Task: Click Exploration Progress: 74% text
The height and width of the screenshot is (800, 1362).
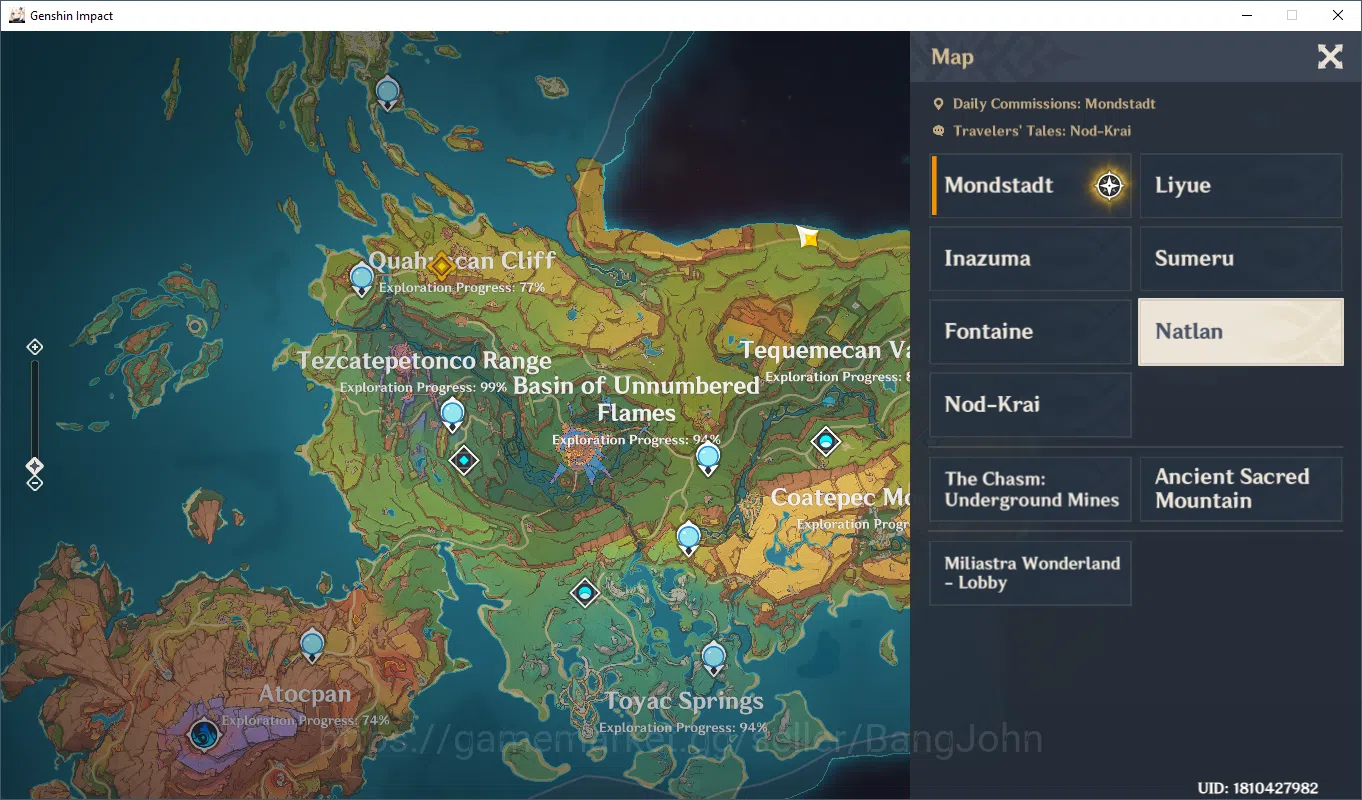Action: [306, 720]
